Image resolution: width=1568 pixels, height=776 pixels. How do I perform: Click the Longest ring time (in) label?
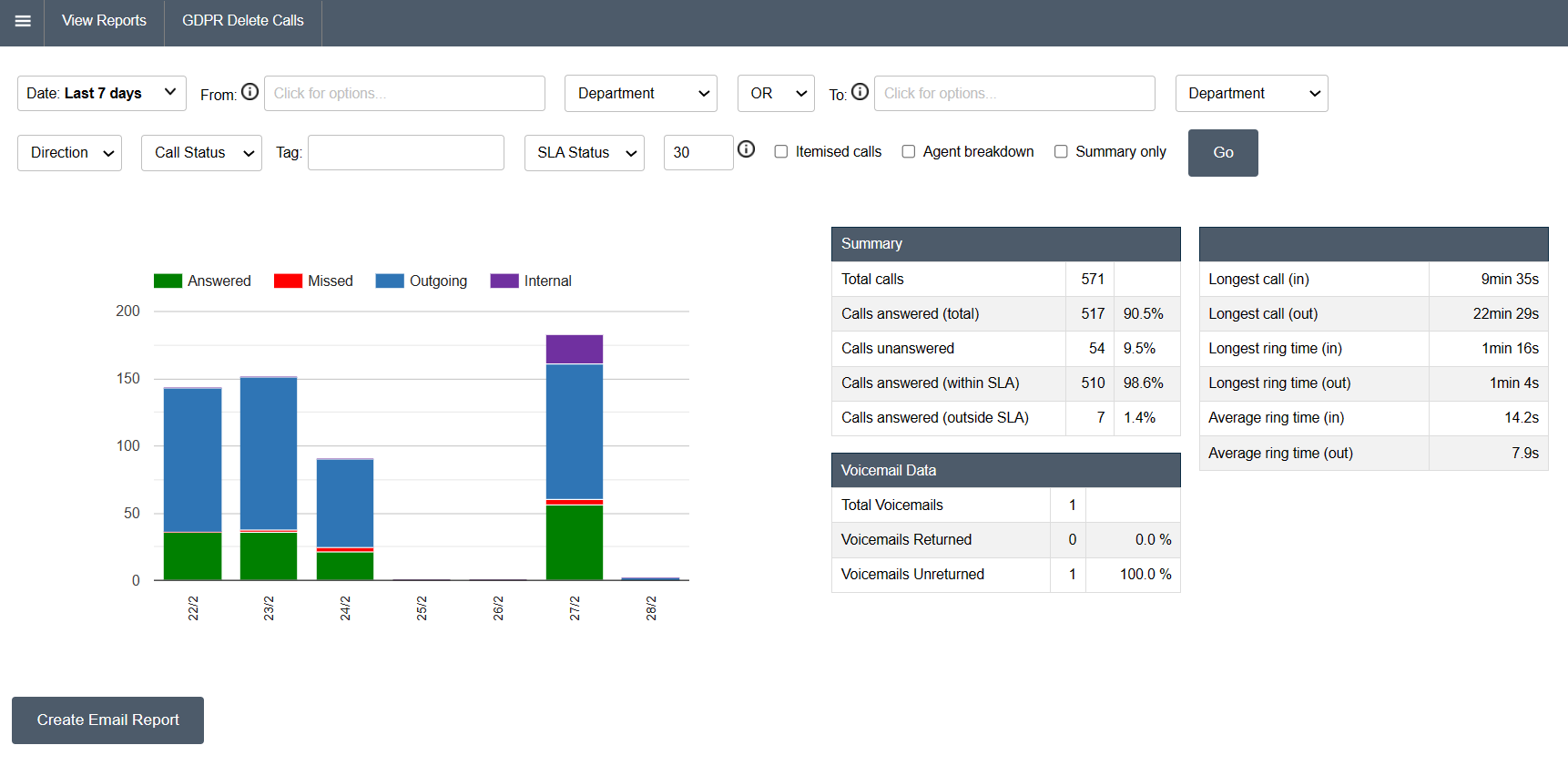1275,349
